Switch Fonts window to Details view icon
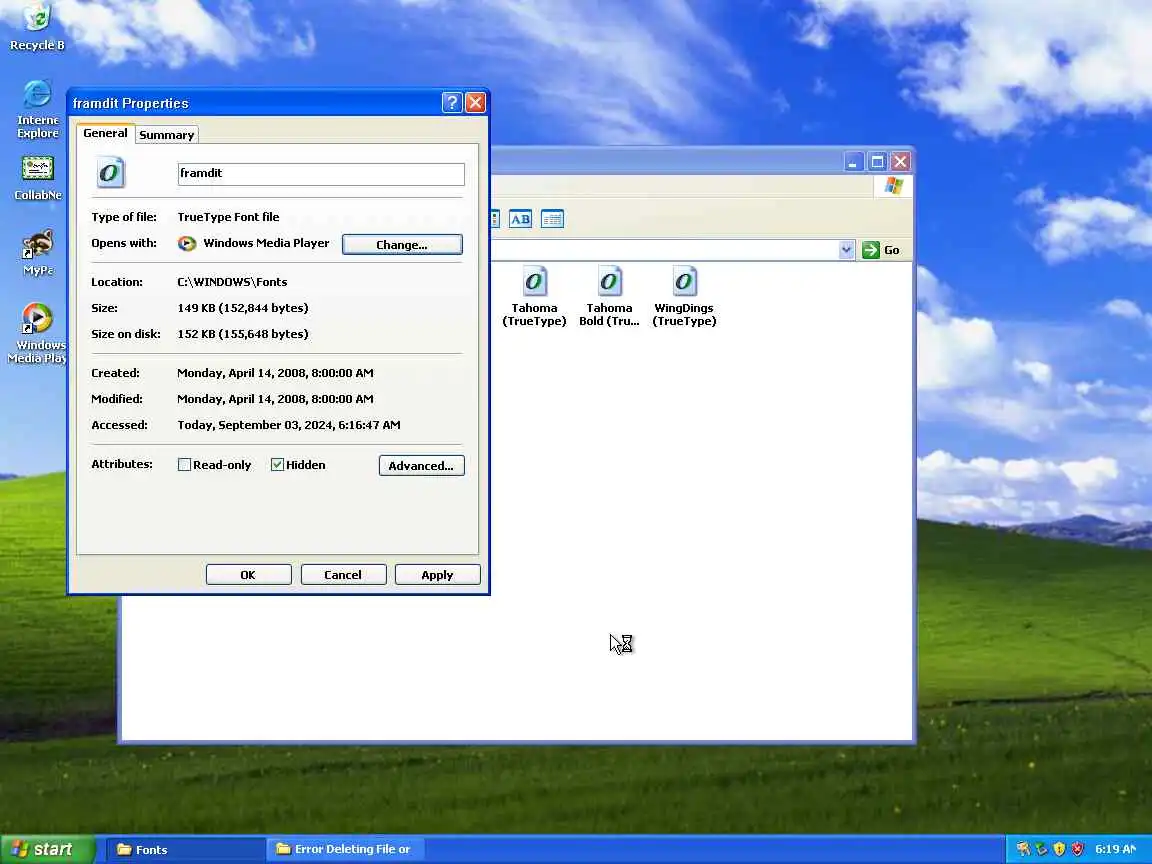The image size is (1152, 864). coord(552,219)
